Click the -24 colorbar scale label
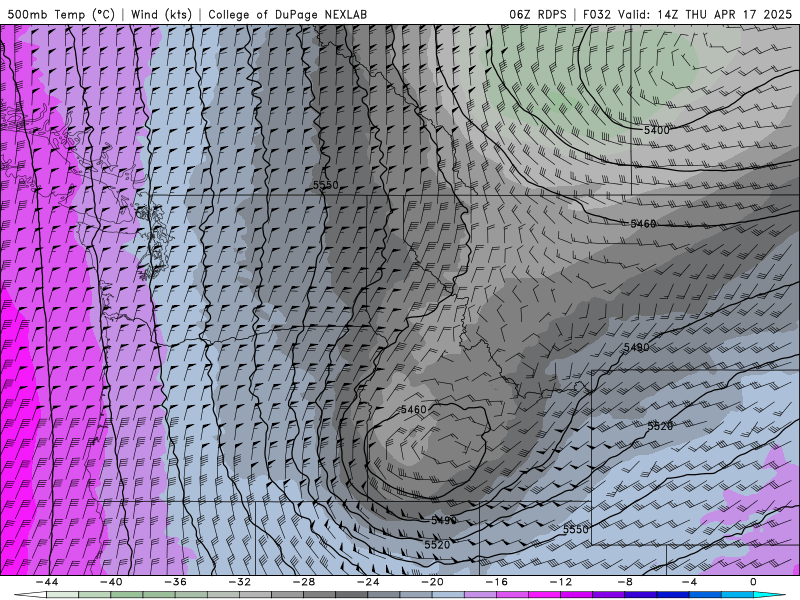 pyautogui.click(x=368, y=582)
